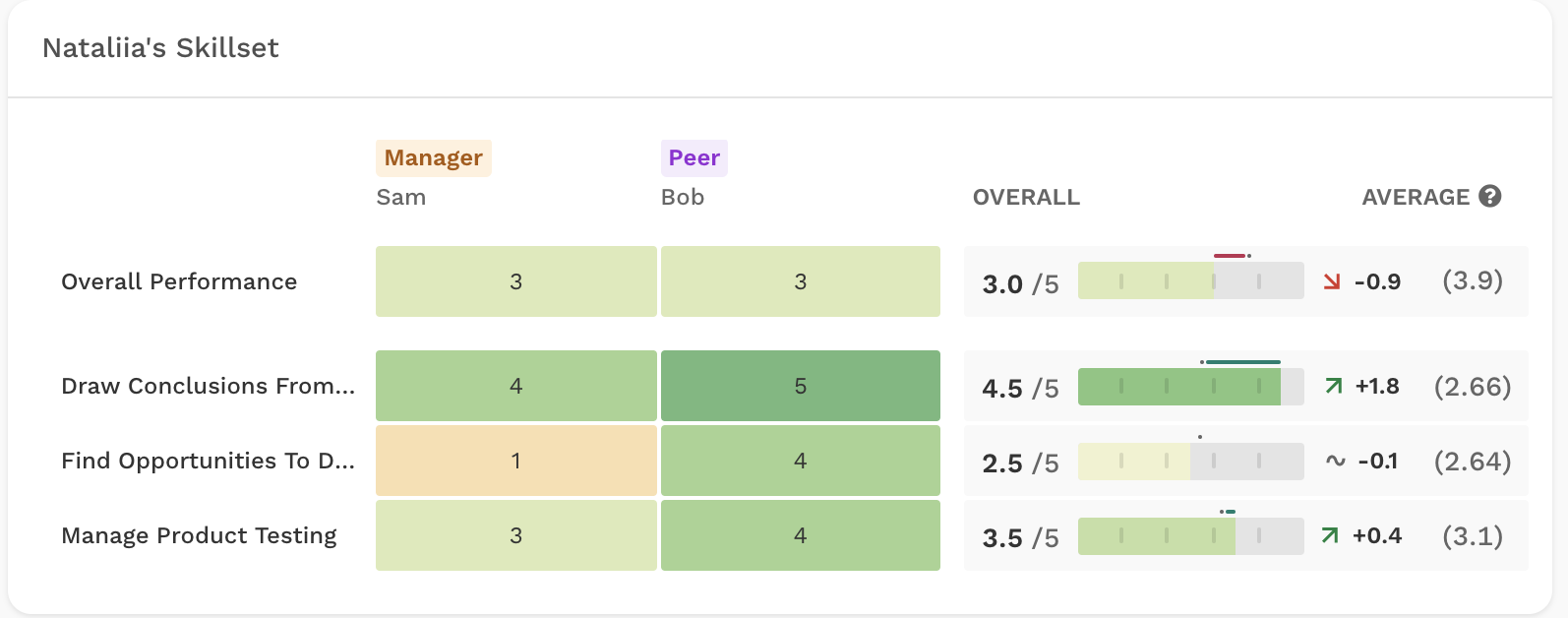Image resolution: width=1568 pixels, height=618 pixels.
Task: Click the AVERAGE help question mark icon
Action: [1490, 196]
